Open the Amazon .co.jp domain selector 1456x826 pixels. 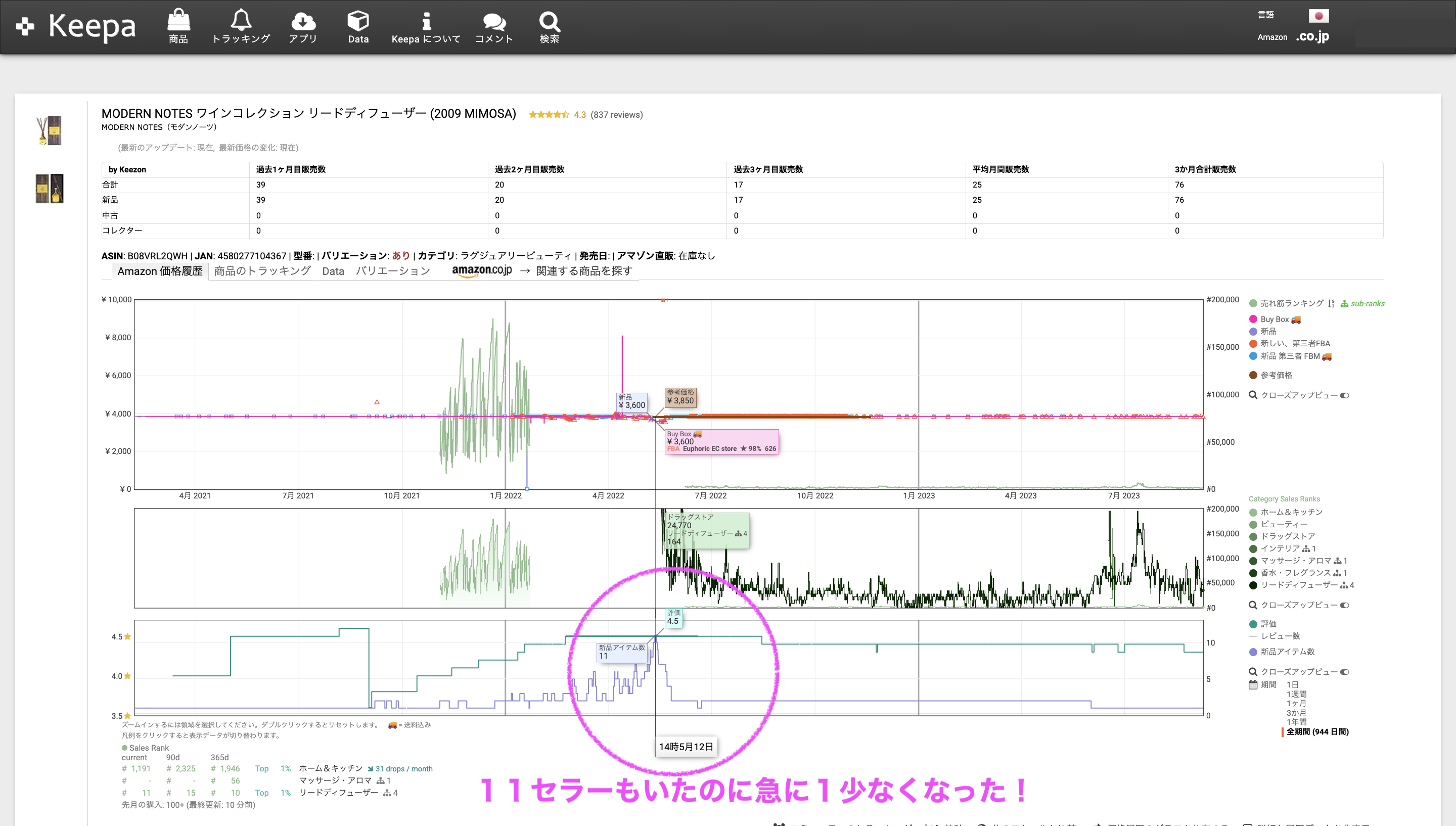click(x=1312, y=37)
